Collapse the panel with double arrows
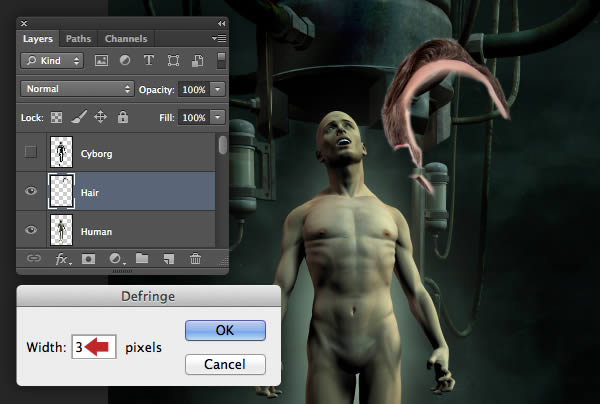Screen dimensions: 600x404 pyautogui.click(x=222, y=23)
